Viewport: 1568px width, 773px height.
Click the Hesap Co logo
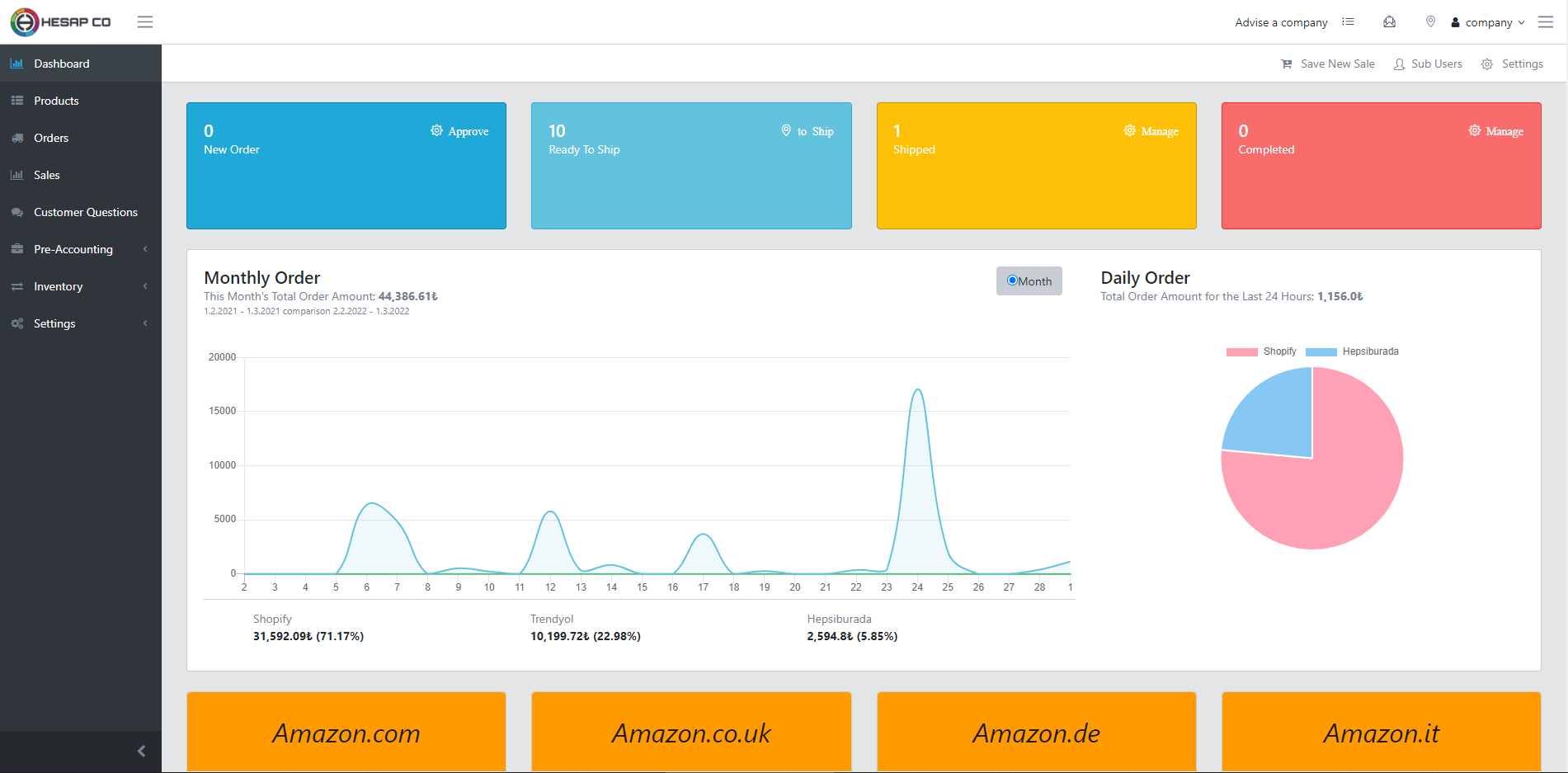click(61, 22)
